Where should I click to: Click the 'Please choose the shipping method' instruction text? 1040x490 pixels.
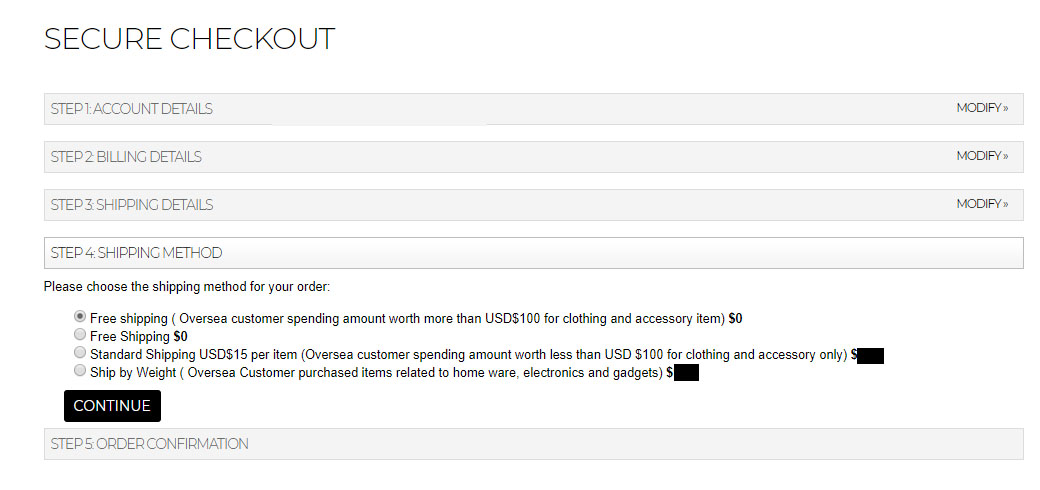(187, 287)
